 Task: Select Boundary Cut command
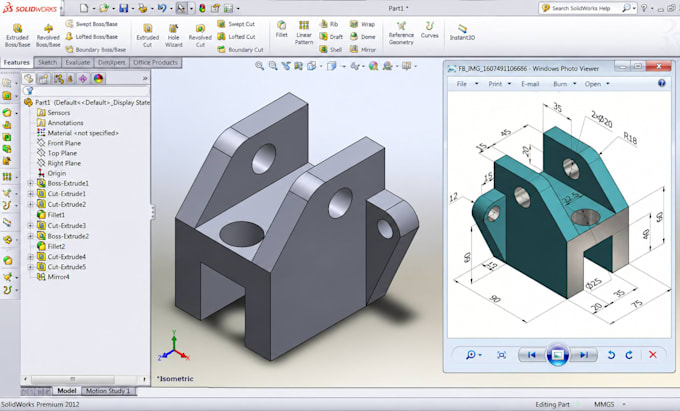(x=240, y=49)
